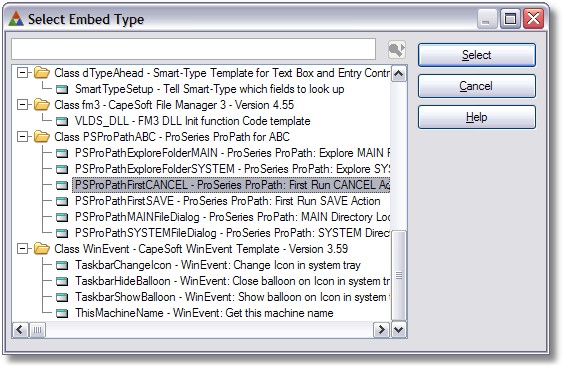Click the vertical scrollbar up arrow
Screen dimensions: 564x369
[399, 74]
